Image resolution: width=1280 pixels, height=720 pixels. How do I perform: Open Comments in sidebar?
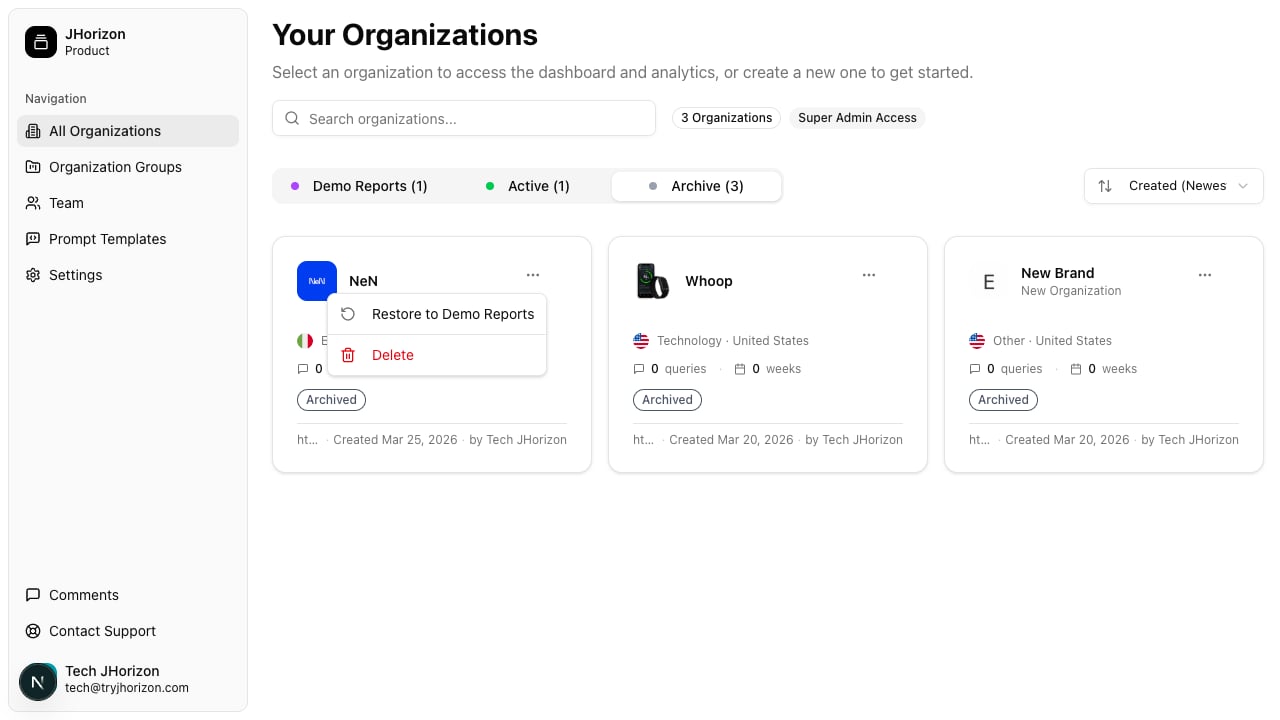point(128,595)
